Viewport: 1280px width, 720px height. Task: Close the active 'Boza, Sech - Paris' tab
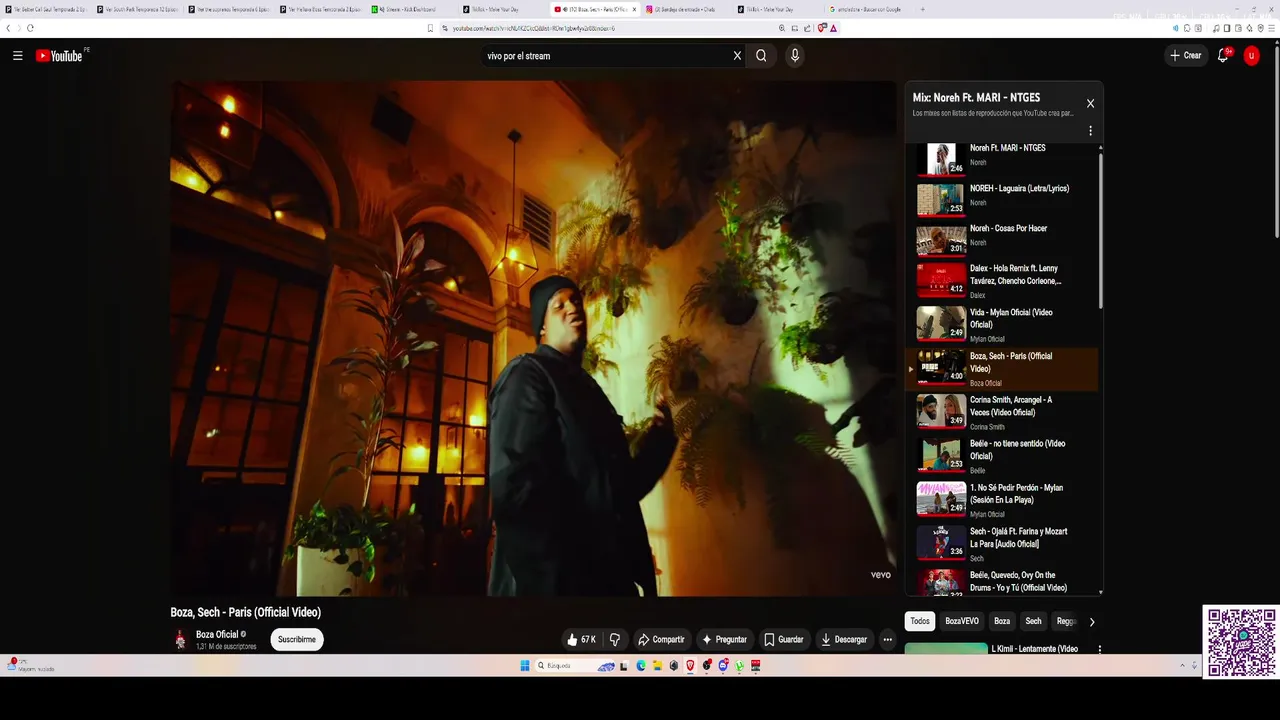634,9
